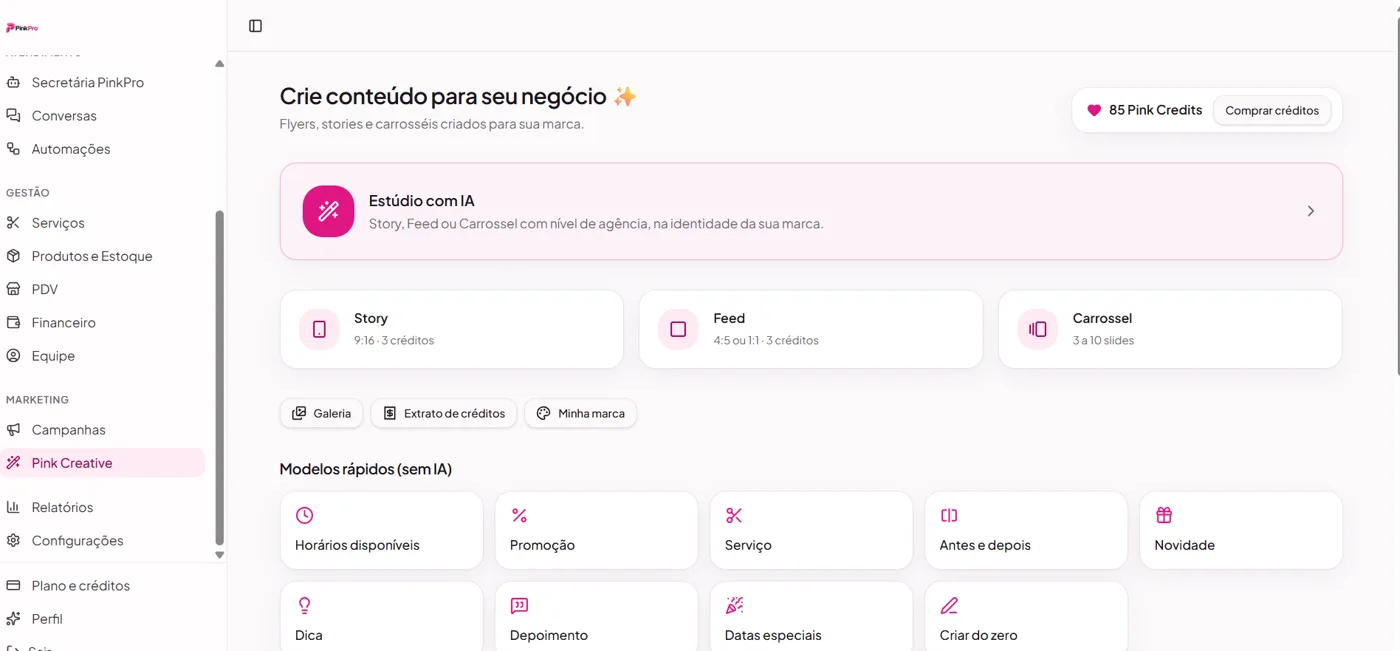Open the Galeria button

(x=321, y=413)
